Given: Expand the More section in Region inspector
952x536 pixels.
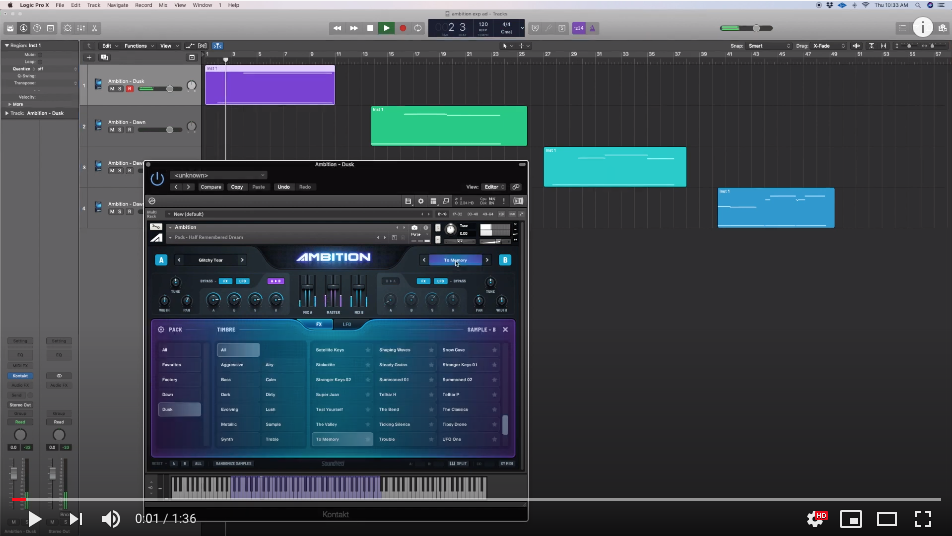Looking at the screenshot, I should [x=10, y=104].
